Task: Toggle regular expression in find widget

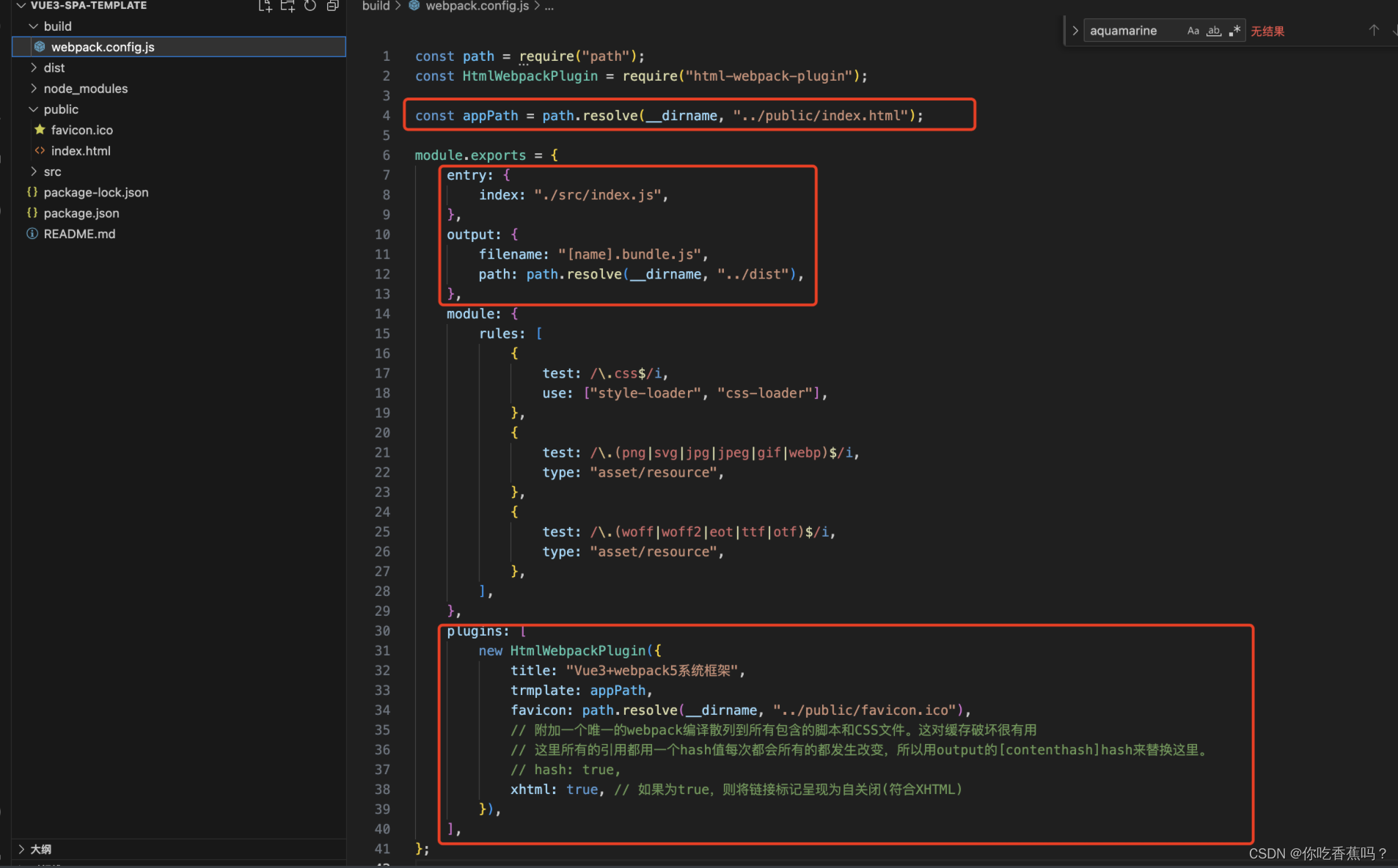Action: [1234, 31]
